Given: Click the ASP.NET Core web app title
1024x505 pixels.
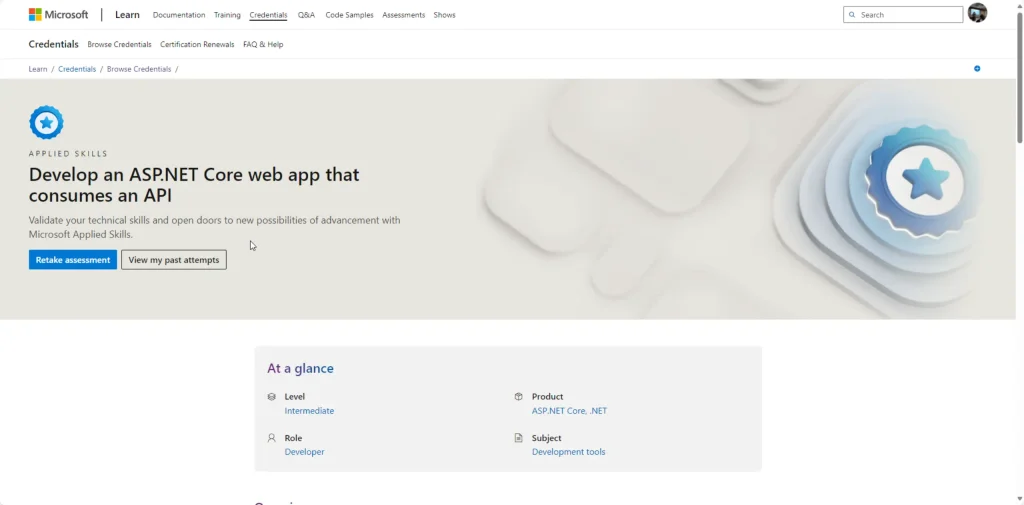Looking at the screenshot, I should pos(194,186).
